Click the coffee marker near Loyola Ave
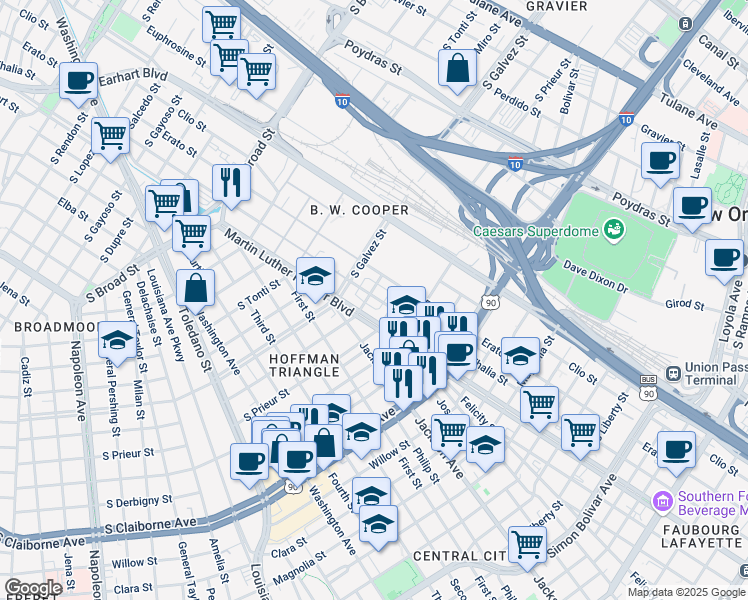748x600 pixels. tap(725, 259)
